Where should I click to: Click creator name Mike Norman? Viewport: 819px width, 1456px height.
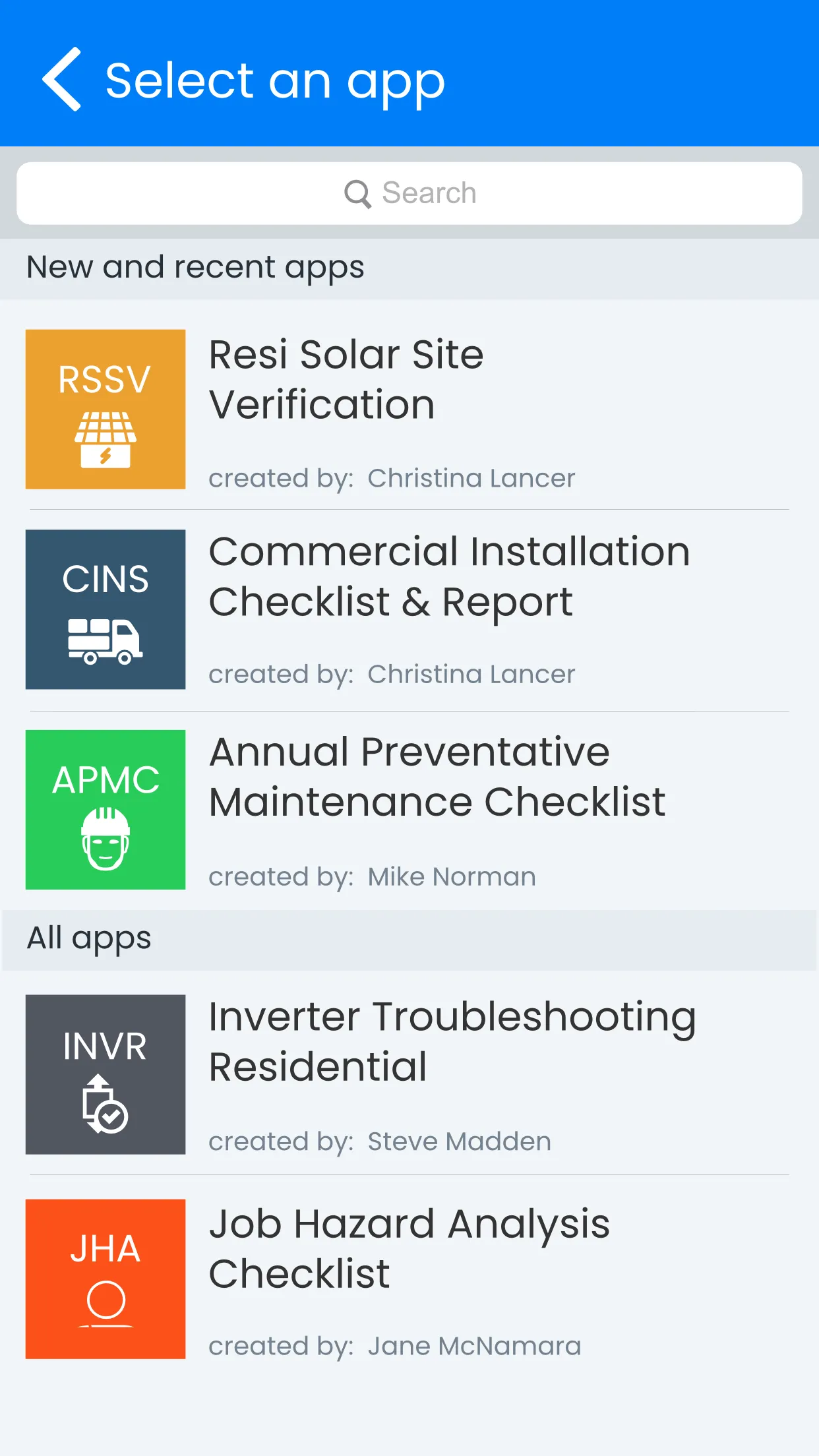(x=452, y=877)
